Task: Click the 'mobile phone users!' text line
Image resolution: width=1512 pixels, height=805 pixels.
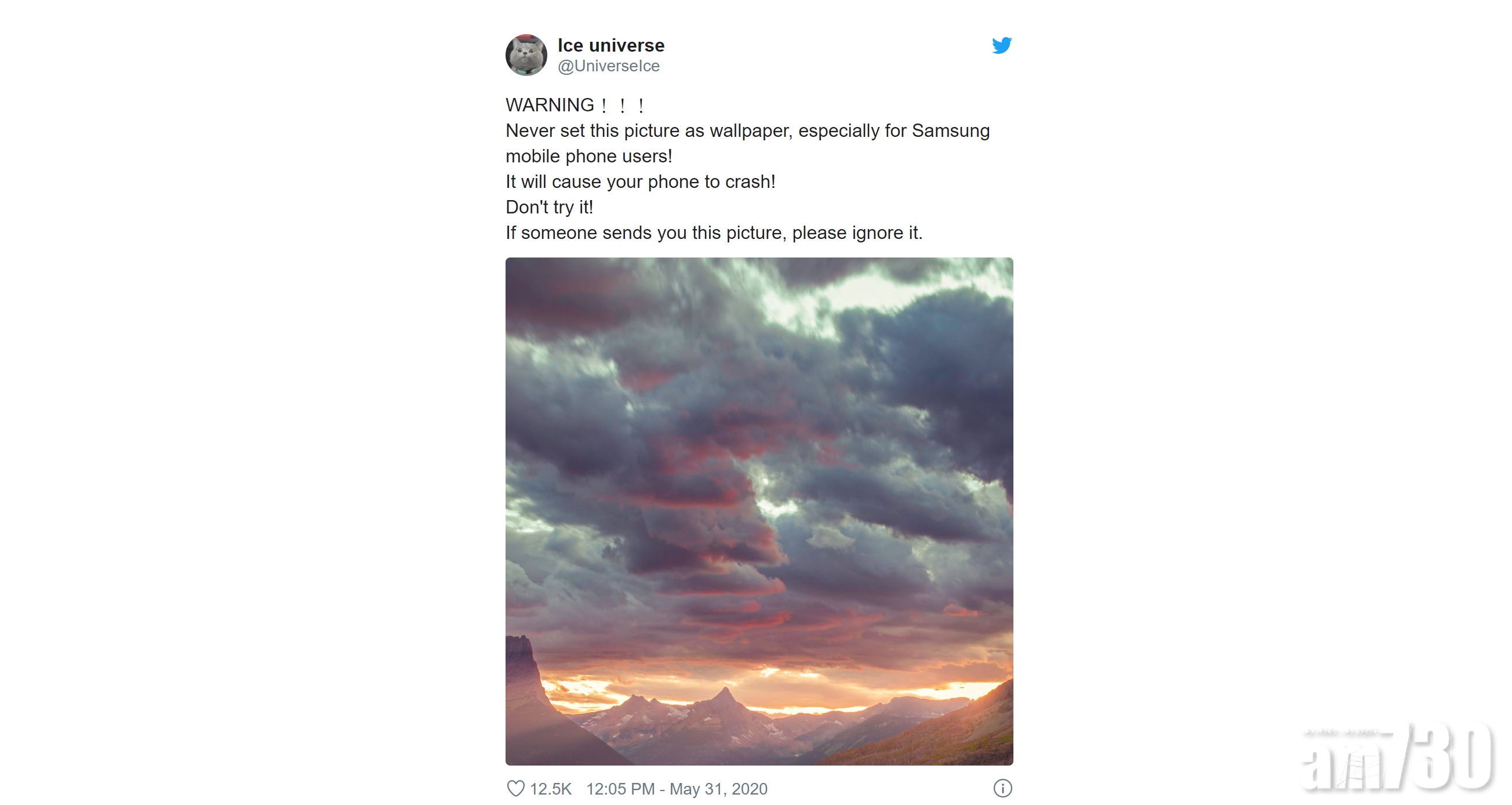Action: 588,156
